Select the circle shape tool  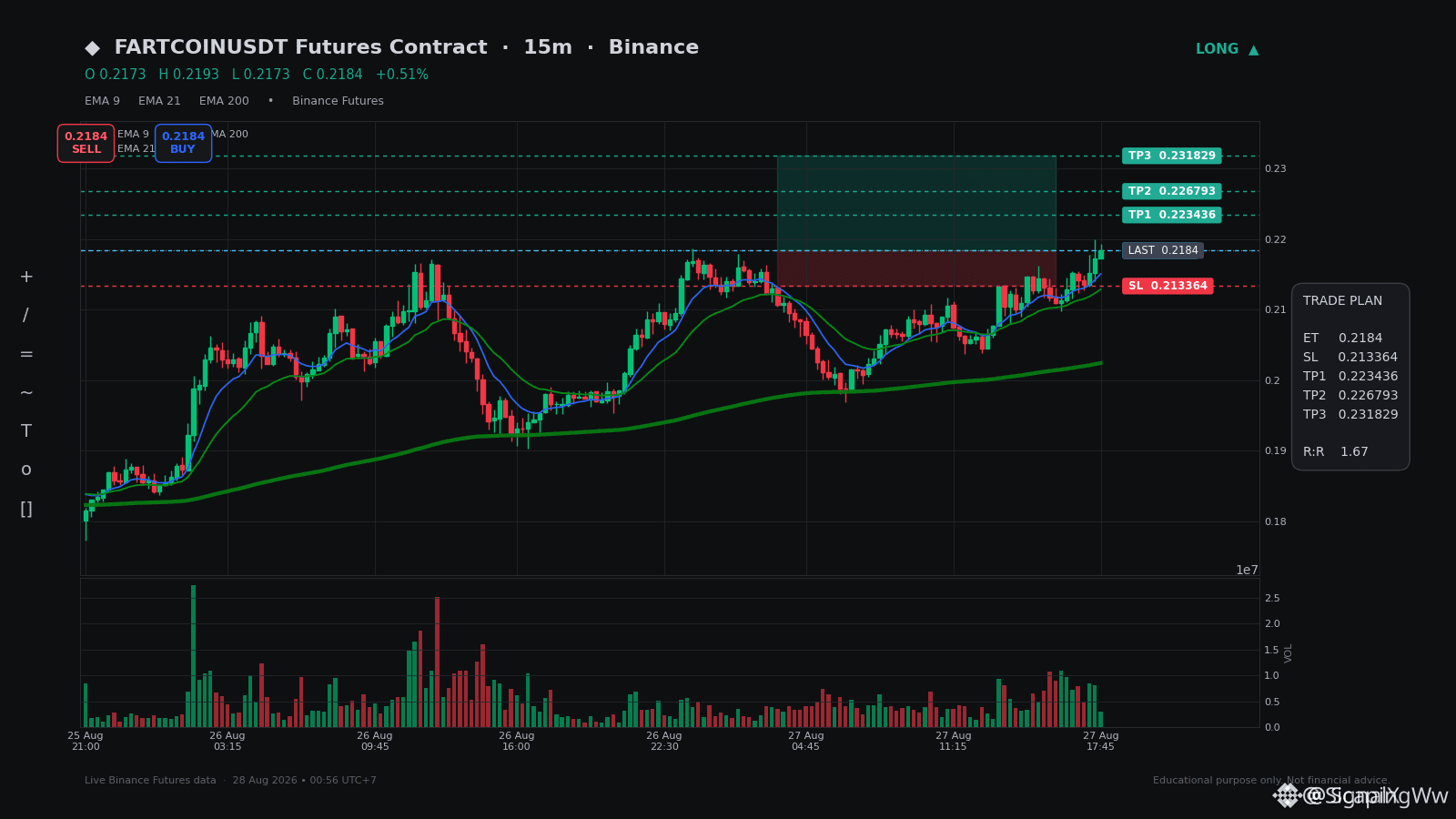[26, 470]
